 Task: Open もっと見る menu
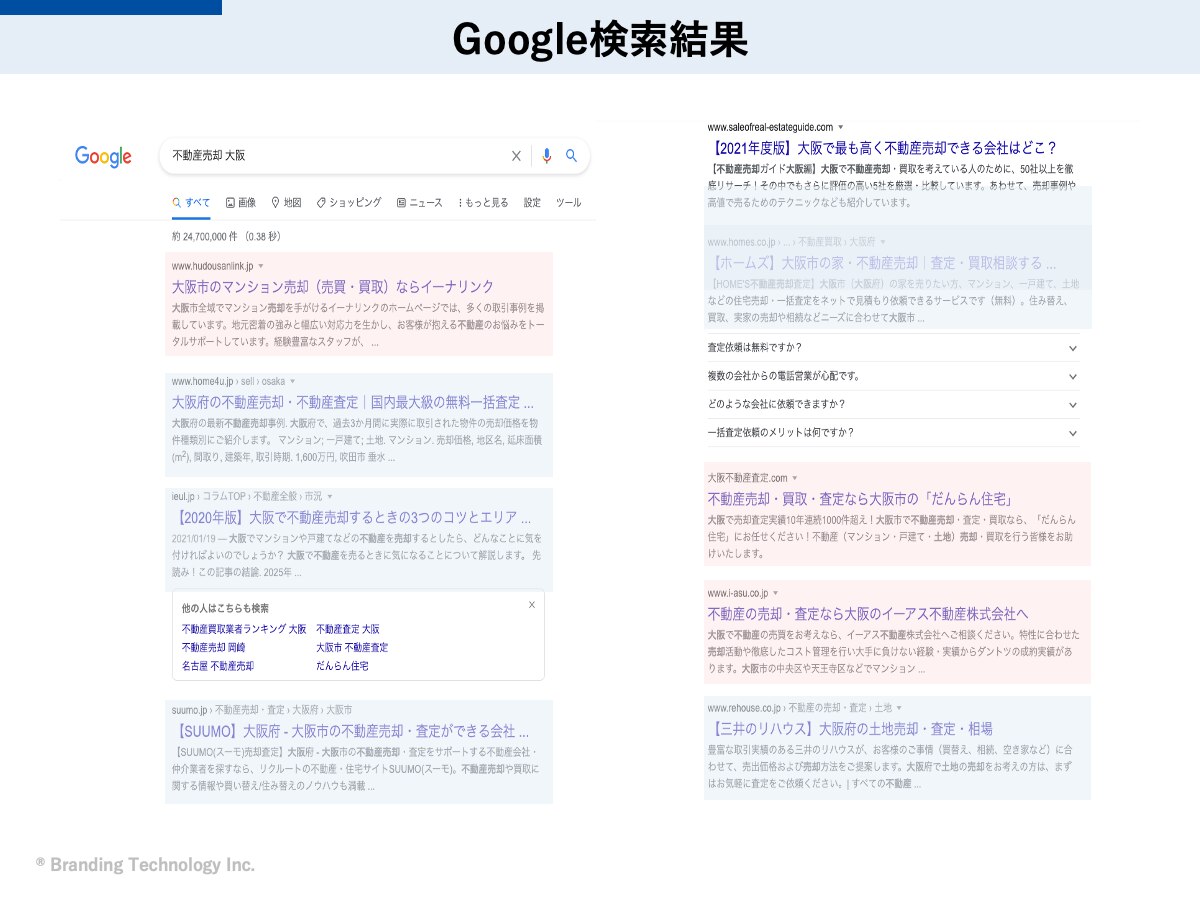tap(484, 202)
